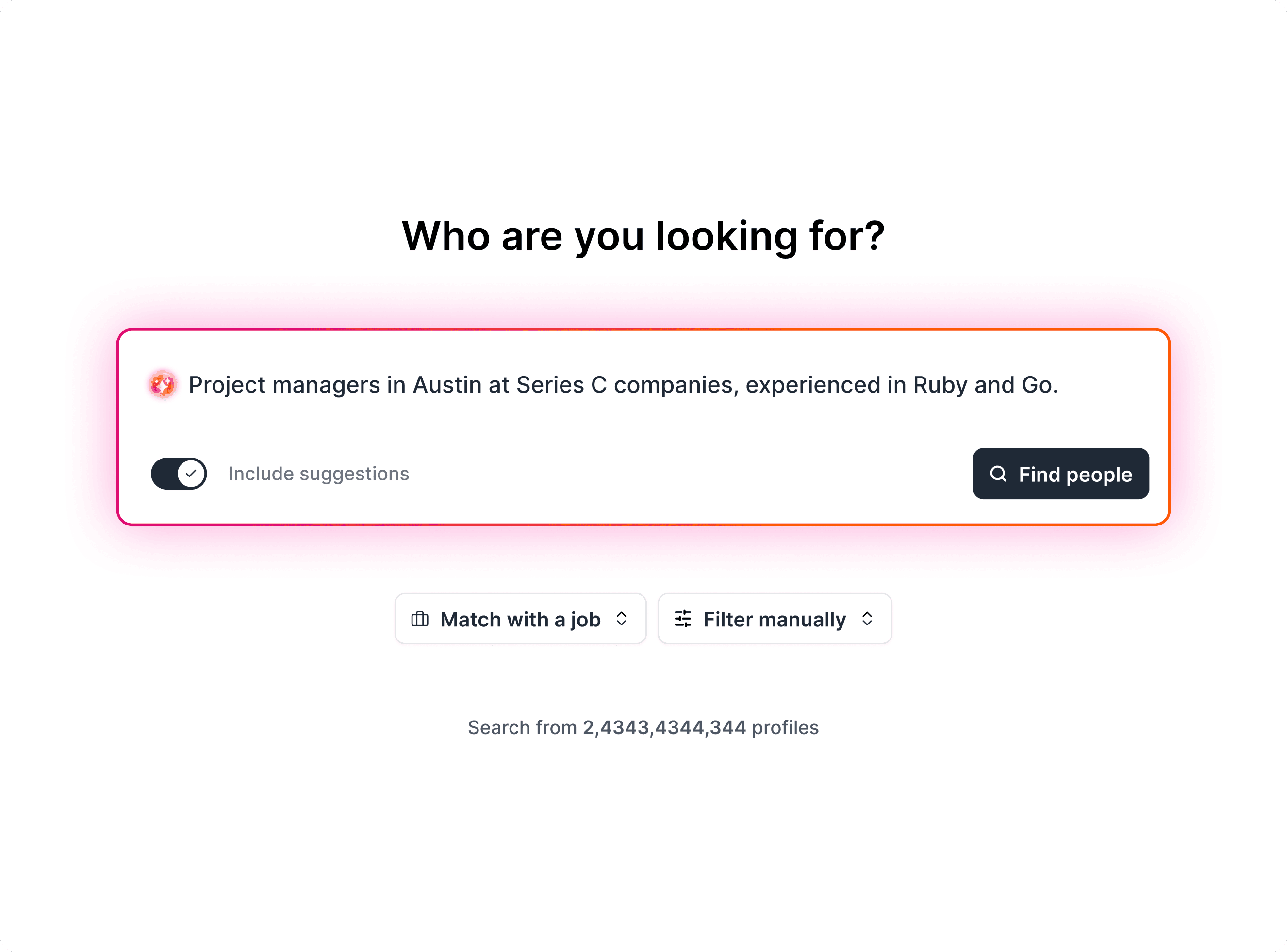Click the filter sliders icon beside Filter manually

point(683,619)
